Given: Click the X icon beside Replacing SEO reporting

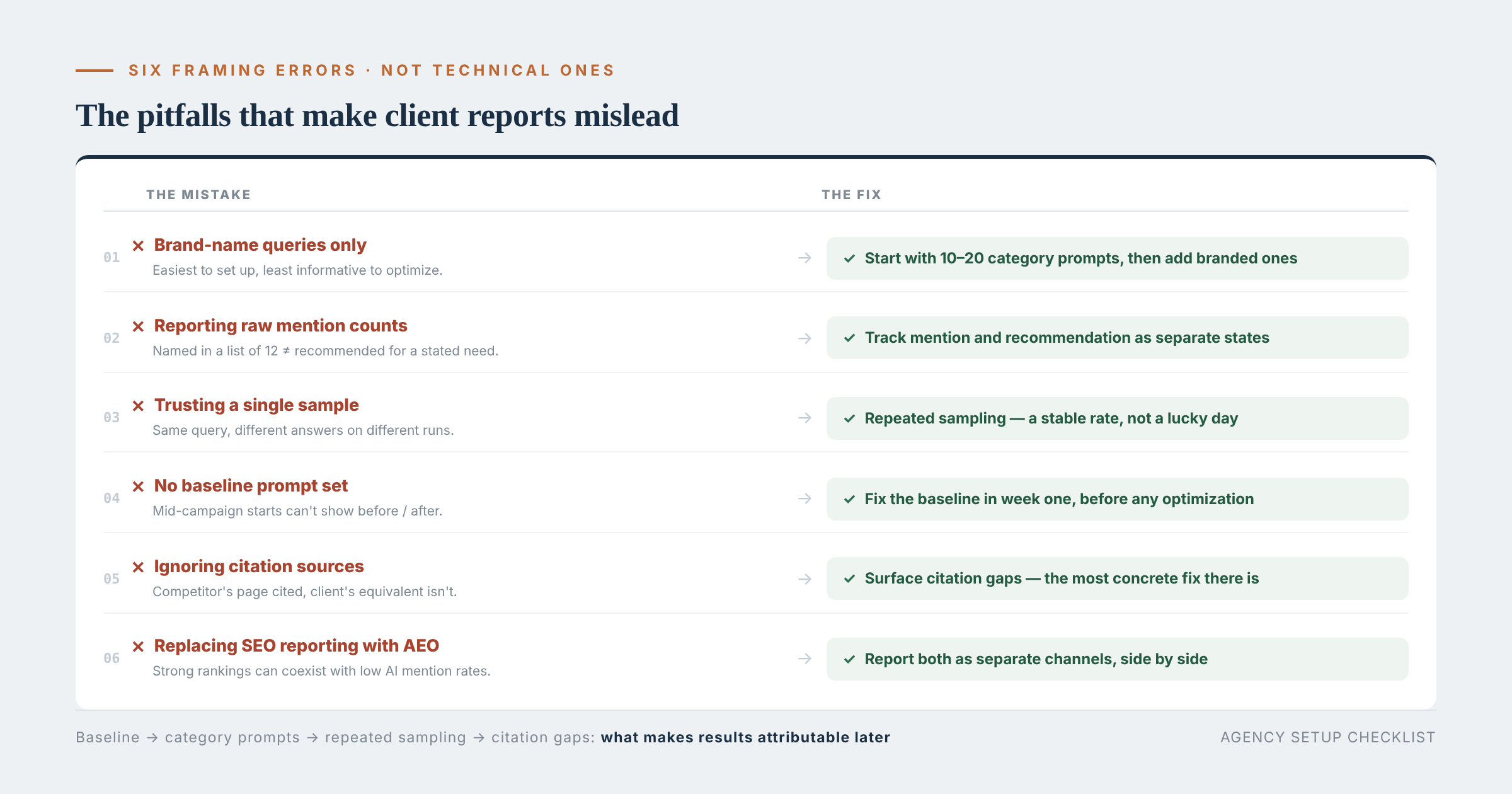Looking at the screenshot, I should coord(138,647).
